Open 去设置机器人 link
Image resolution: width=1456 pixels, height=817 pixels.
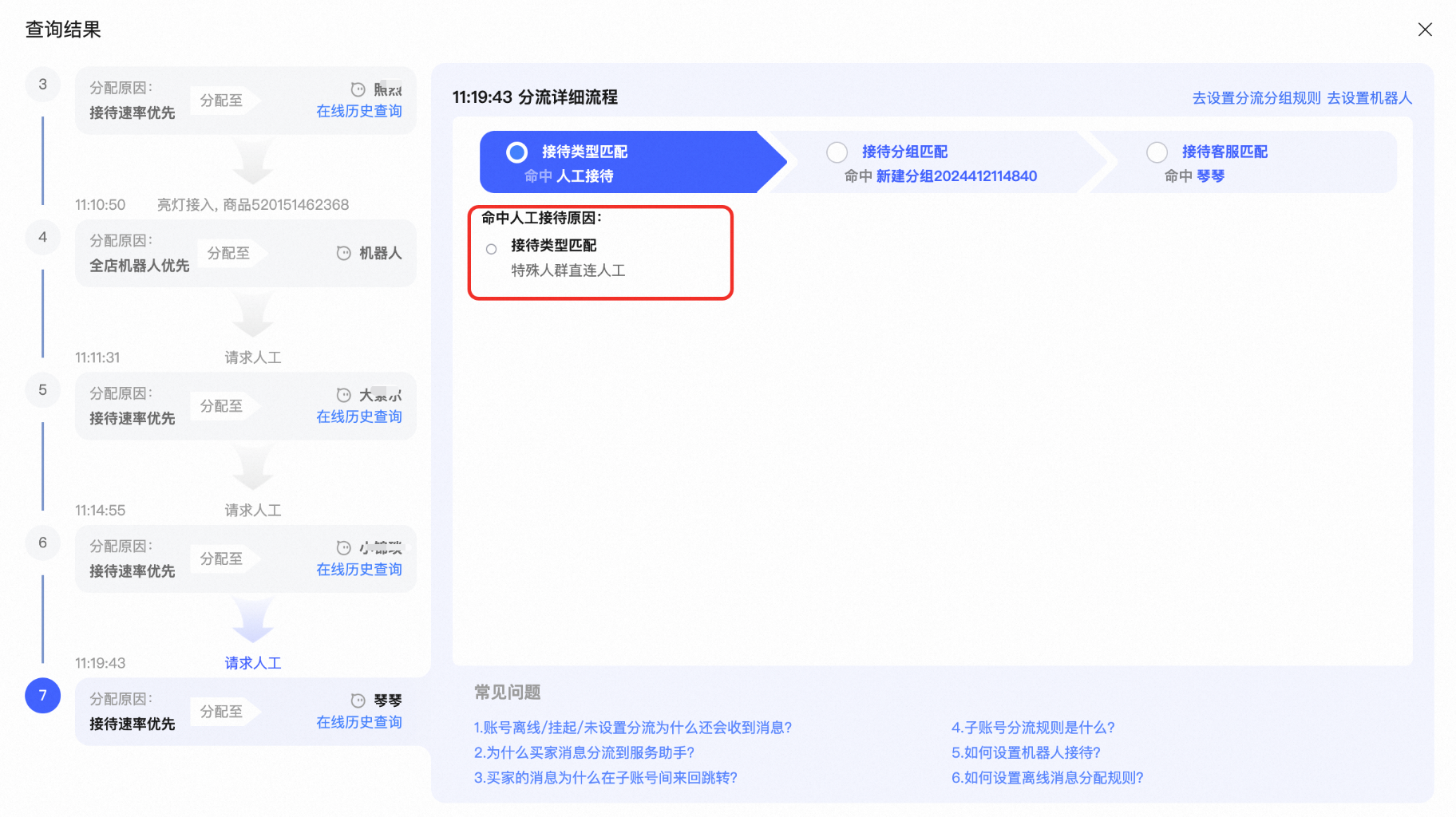[x=1370, y=98]
